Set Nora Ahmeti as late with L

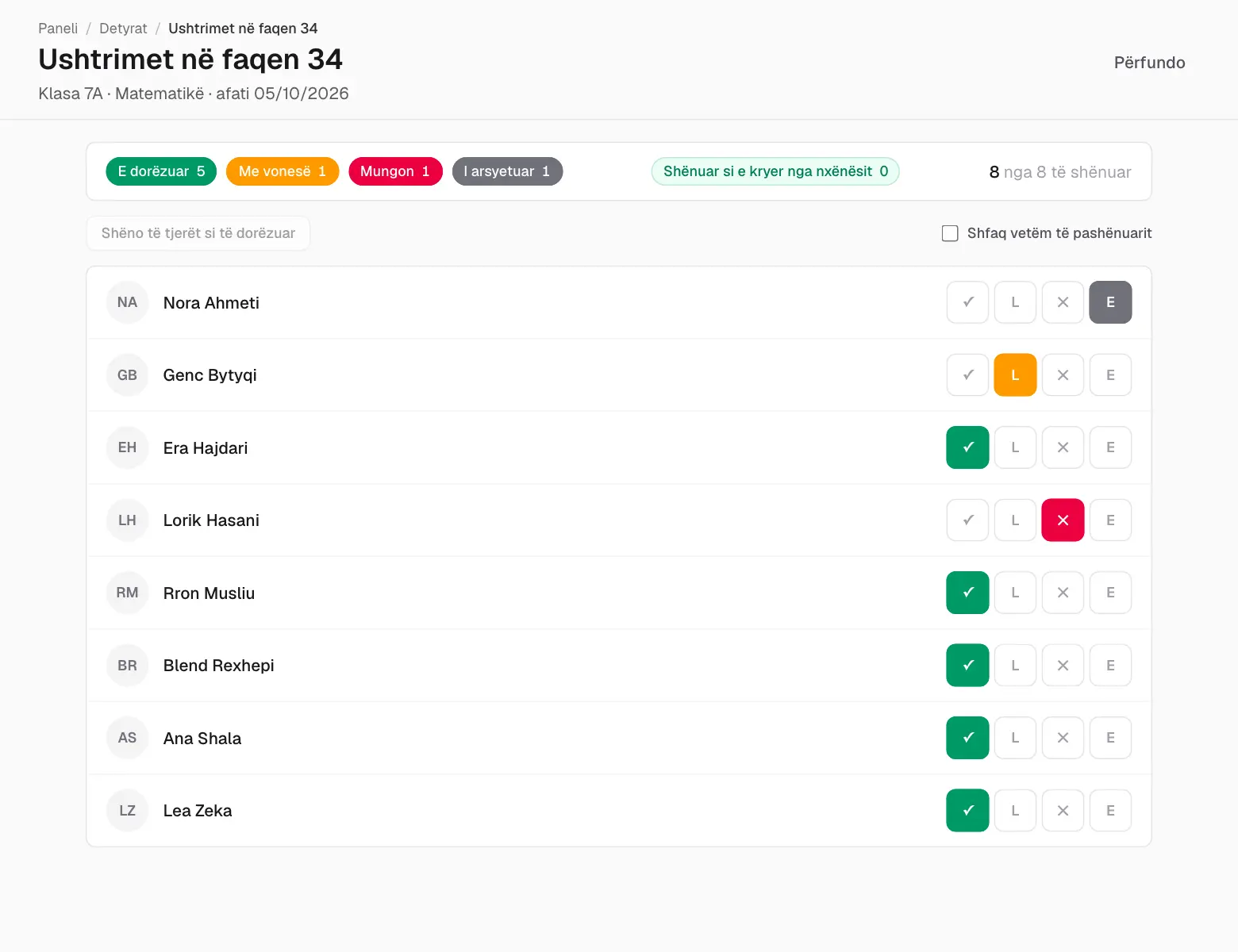pos(1015,302)
